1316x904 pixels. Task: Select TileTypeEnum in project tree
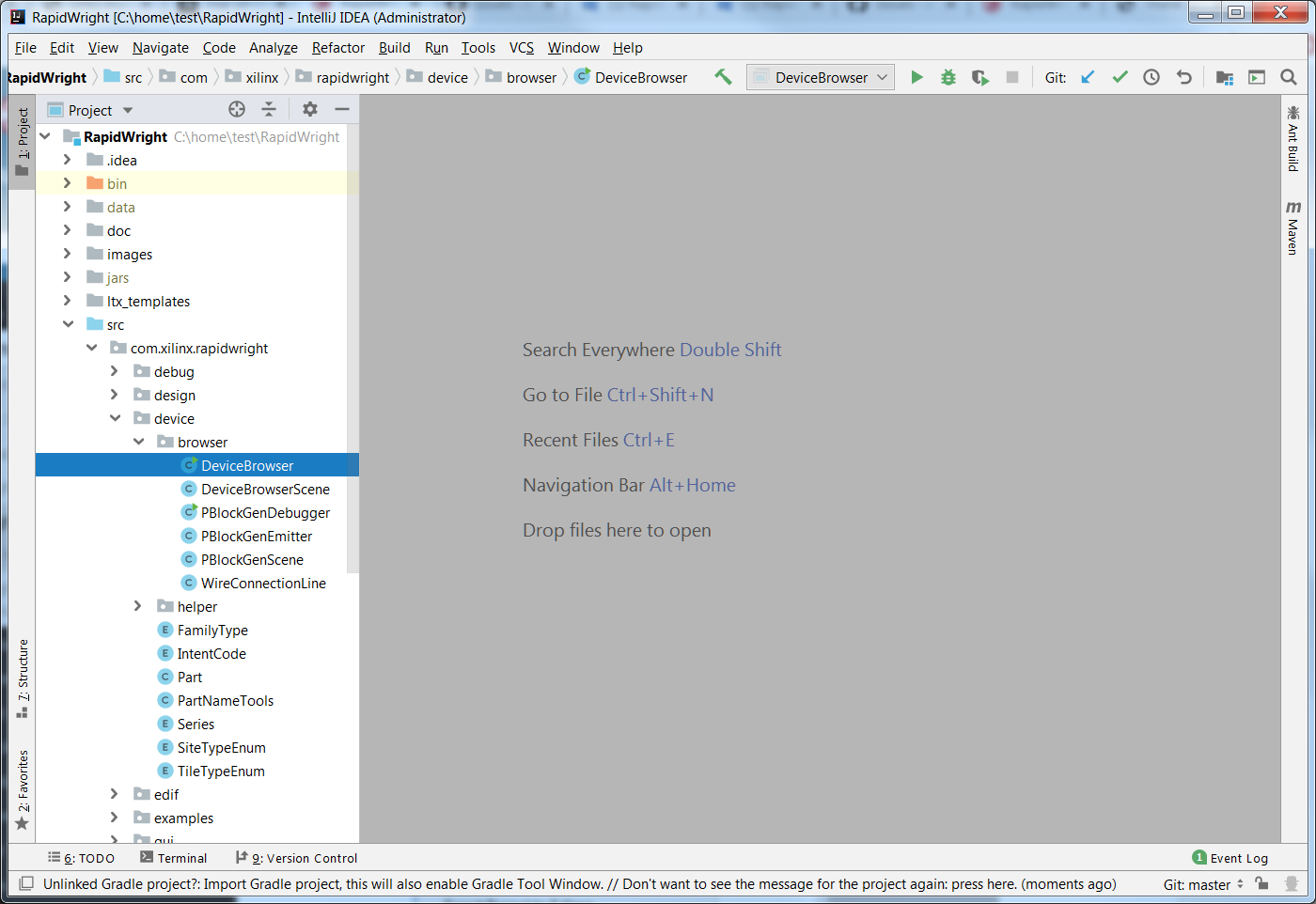(x=221, y=771)
